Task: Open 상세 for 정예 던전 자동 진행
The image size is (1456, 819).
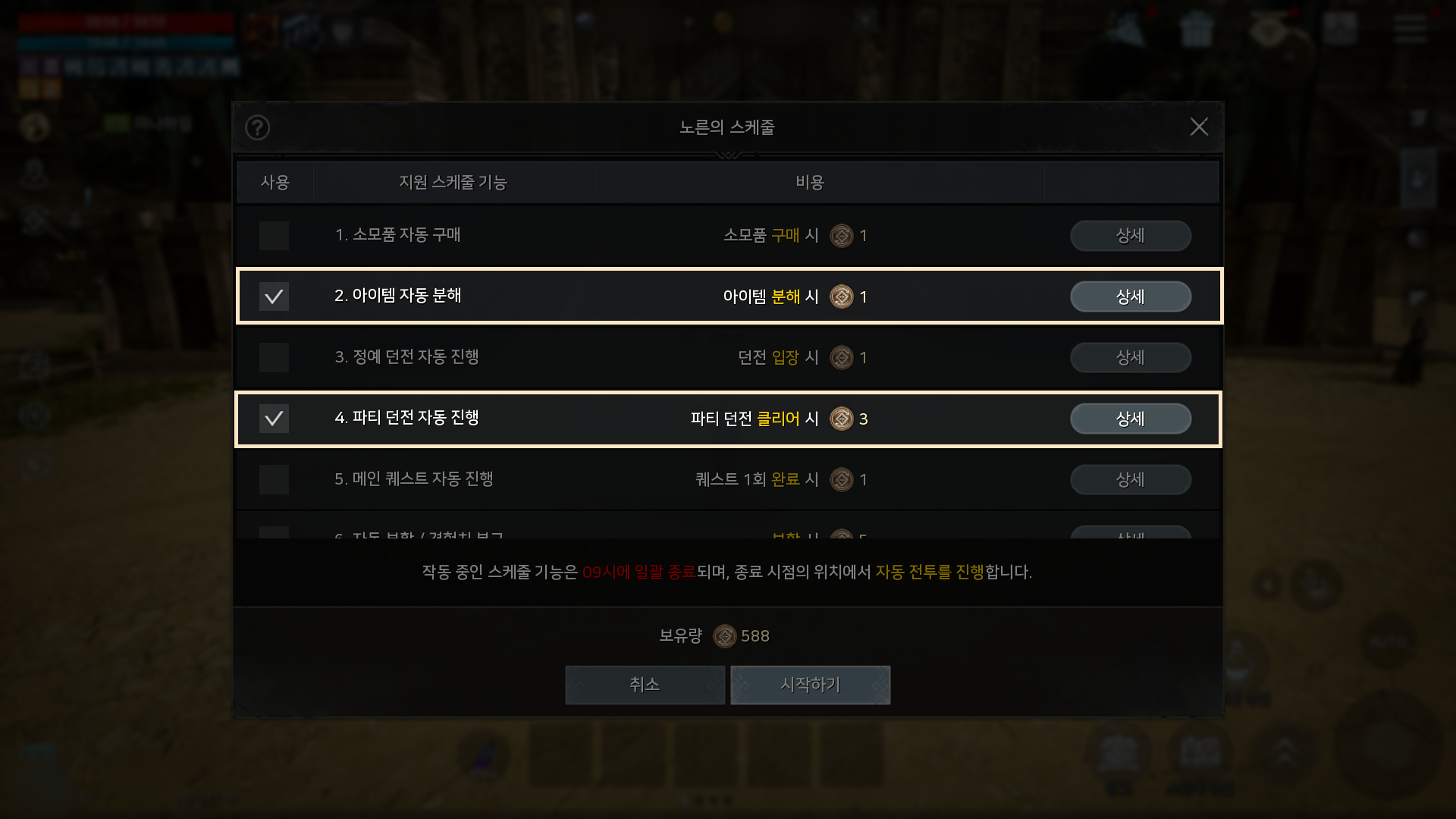Action: point(1131,357)
